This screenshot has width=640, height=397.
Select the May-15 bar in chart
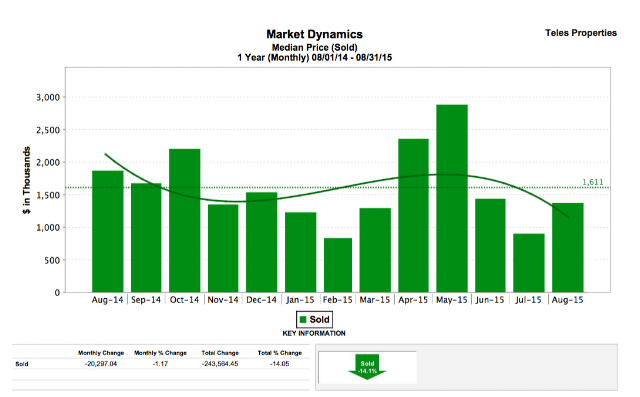tap(452, 198)
